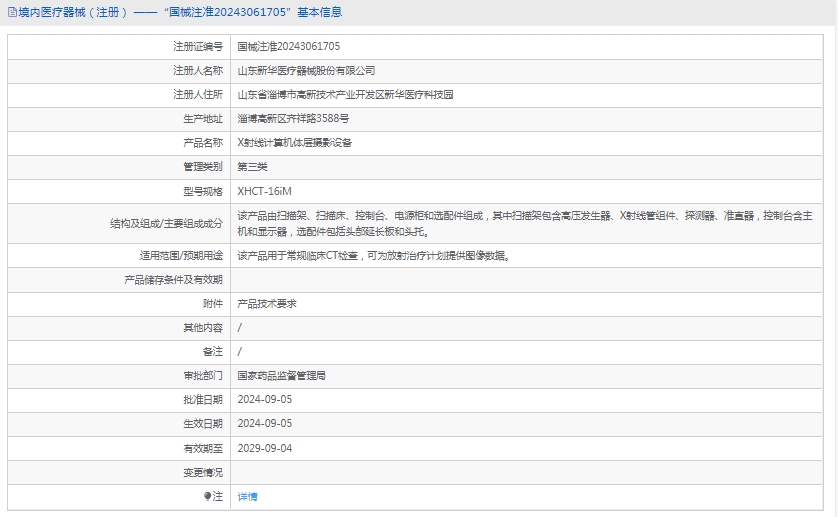
Task: Click the bullet icon beside 注 label
Action: pos(207,496)
